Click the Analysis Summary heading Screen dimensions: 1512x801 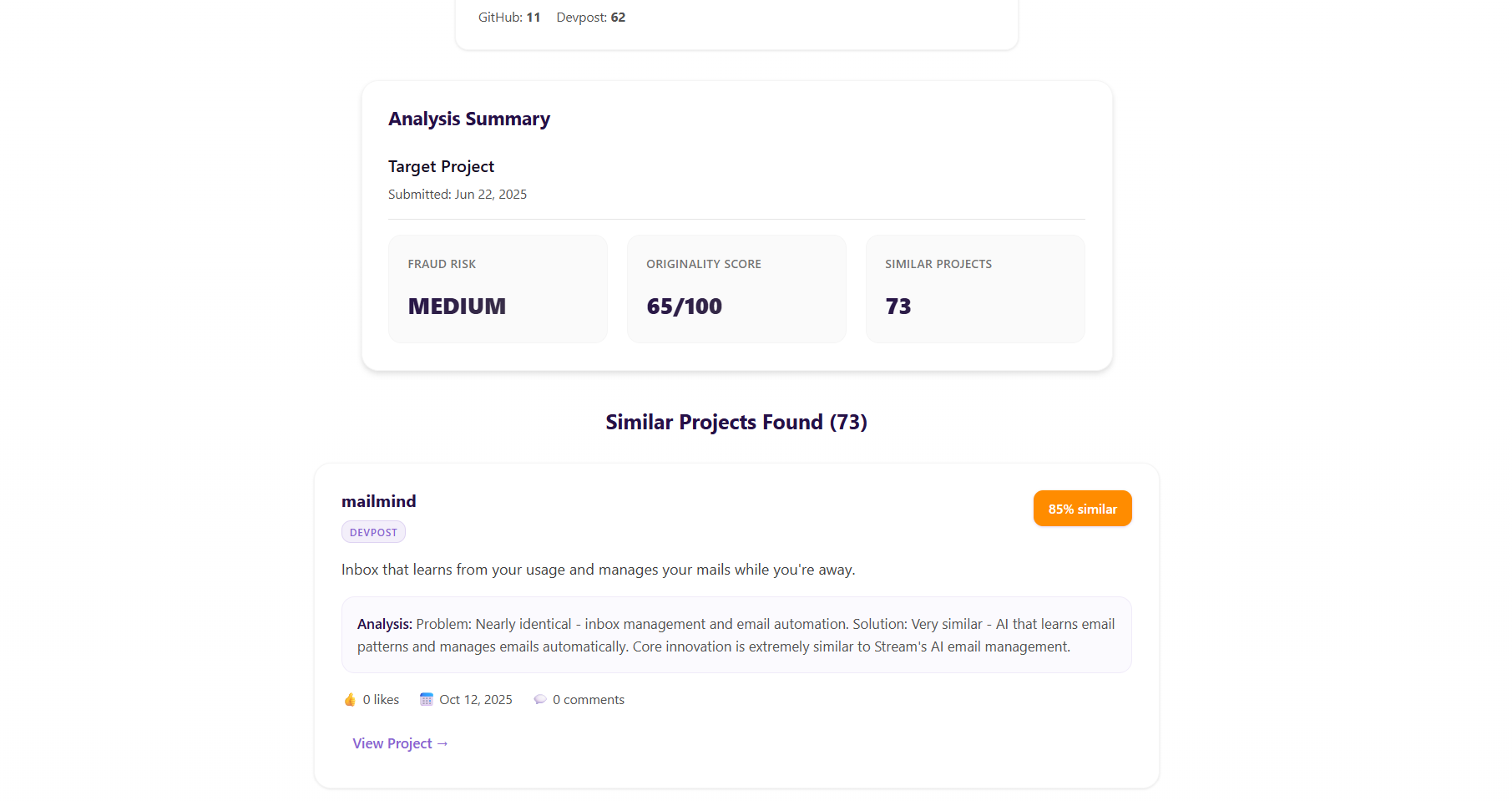point(469,119)
